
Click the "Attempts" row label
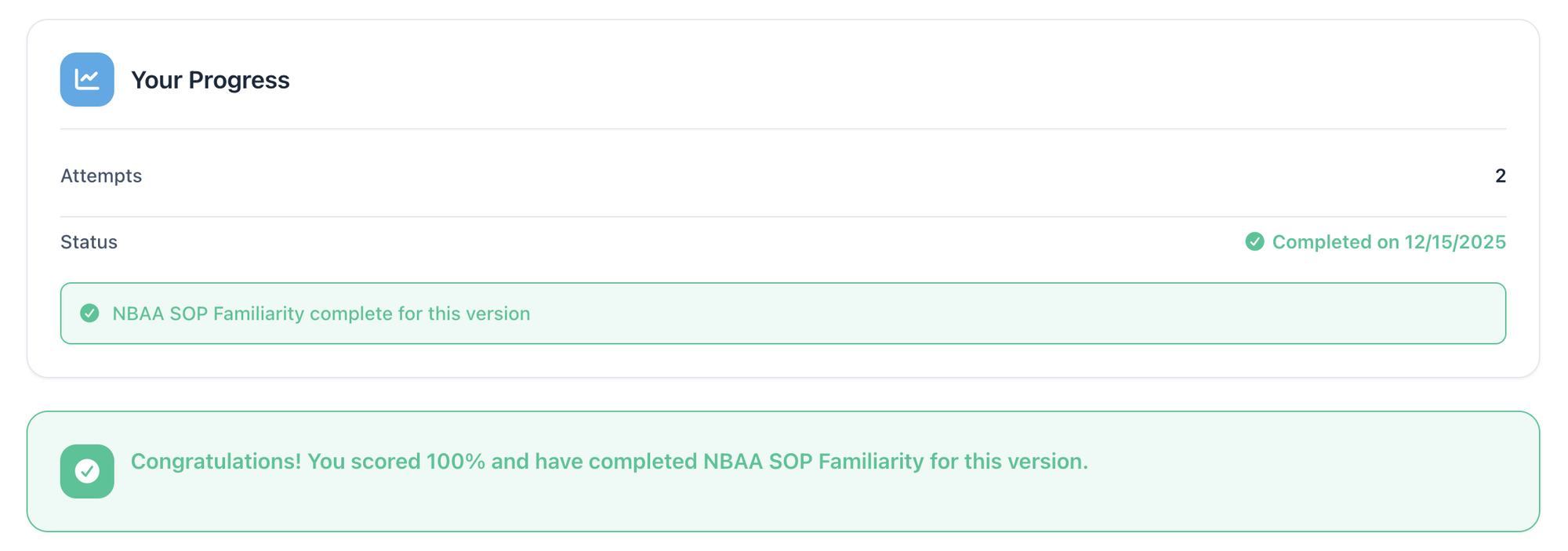(x=101, y=176)
